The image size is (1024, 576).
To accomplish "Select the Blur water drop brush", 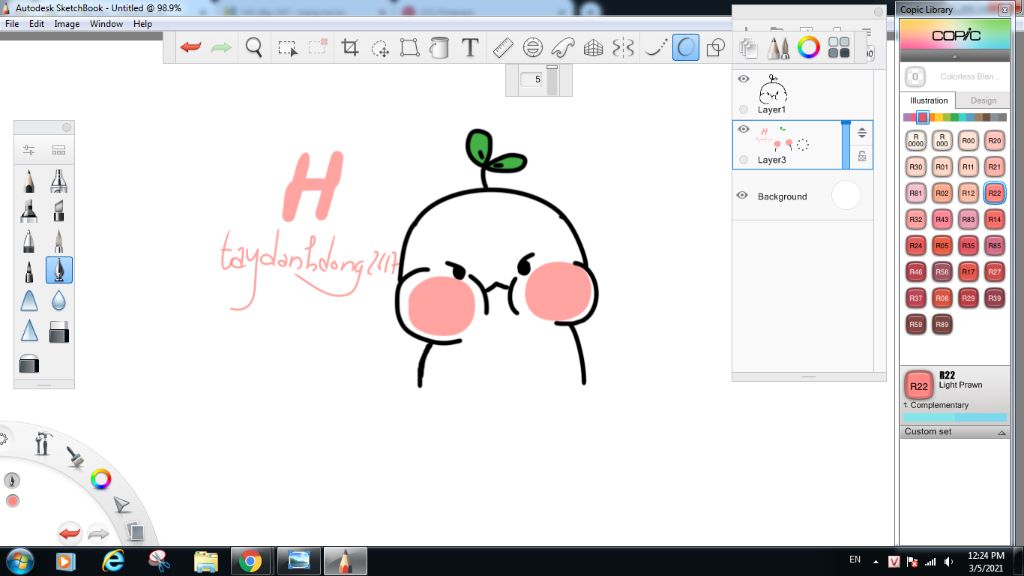I will pyautogui.click(x=59, y=300).
